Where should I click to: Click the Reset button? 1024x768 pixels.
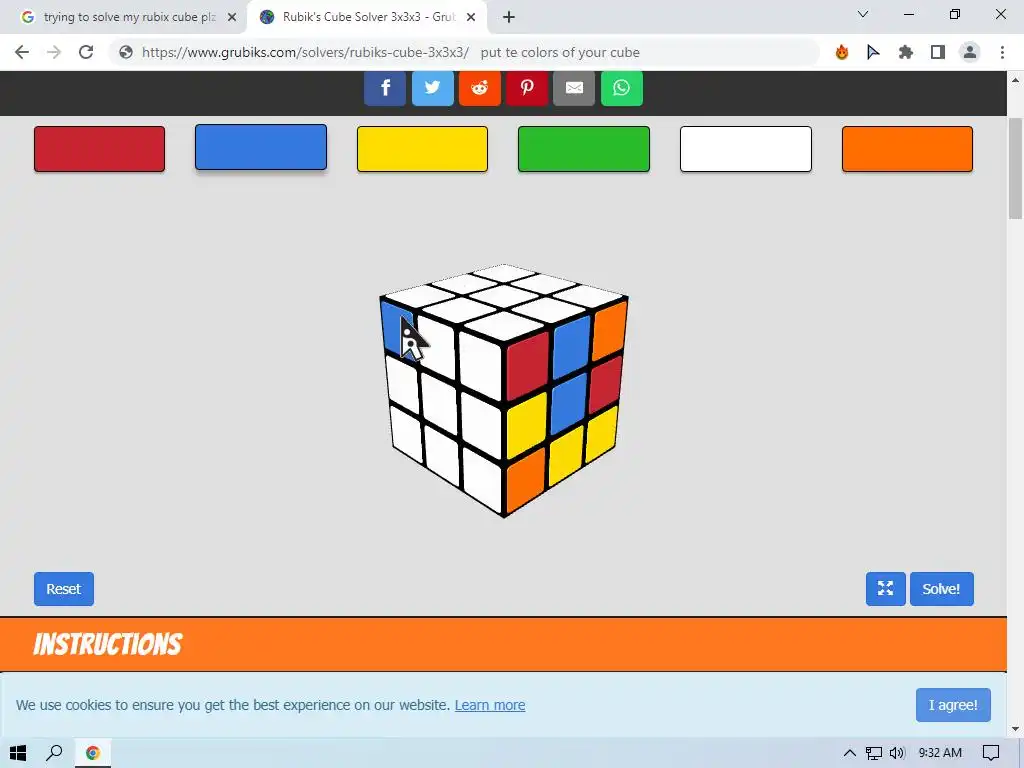click(64, 589)
